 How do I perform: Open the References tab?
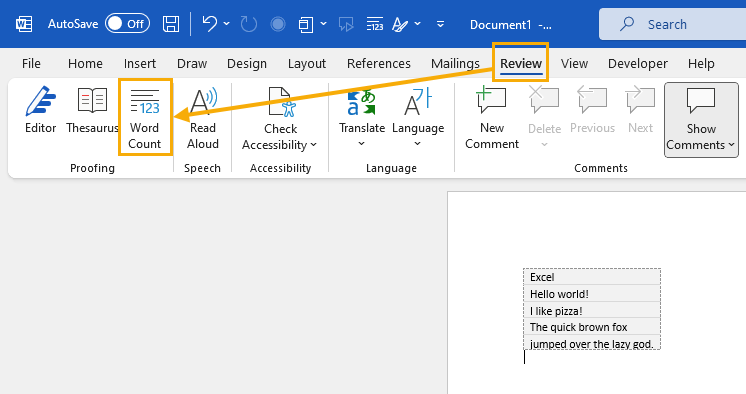coord(379,63)
